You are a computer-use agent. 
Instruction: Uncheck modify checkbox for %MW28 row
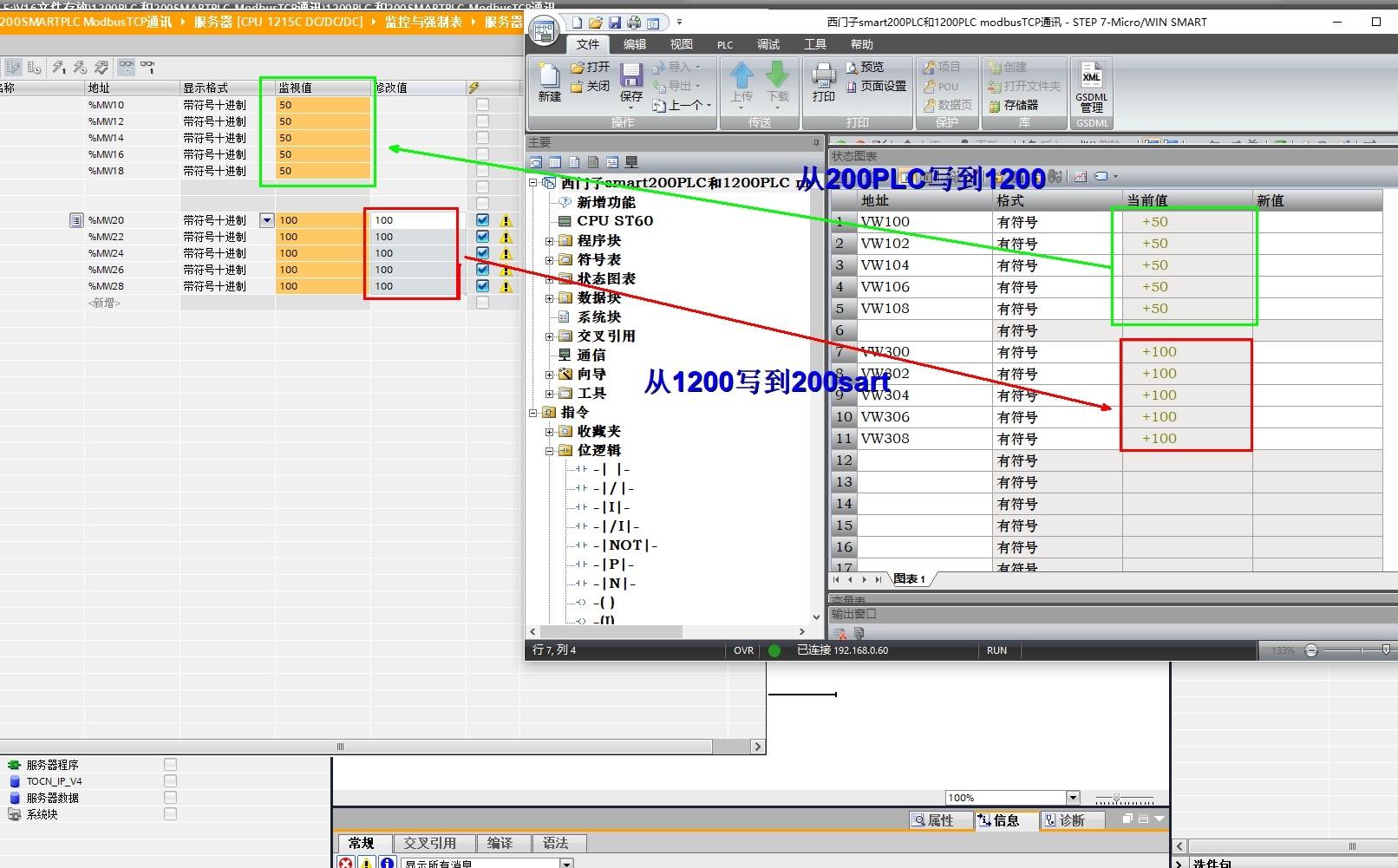point(482,286)
